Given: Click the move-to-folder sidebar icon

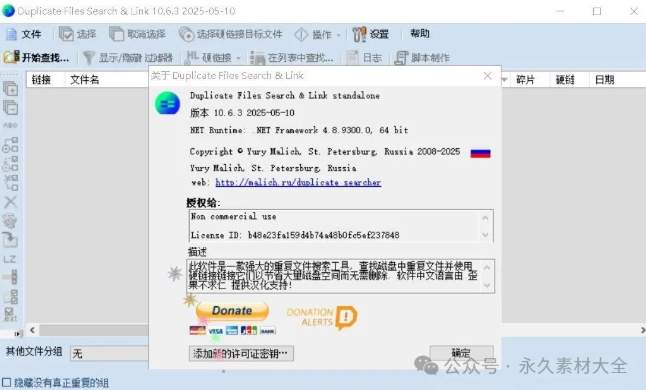Looking at the screenshot, I should (x=10, y=240).
